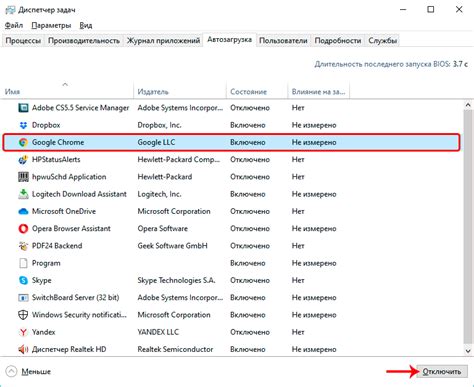Click the Диспетчер задач title bar icon

(x=10, y=10)
